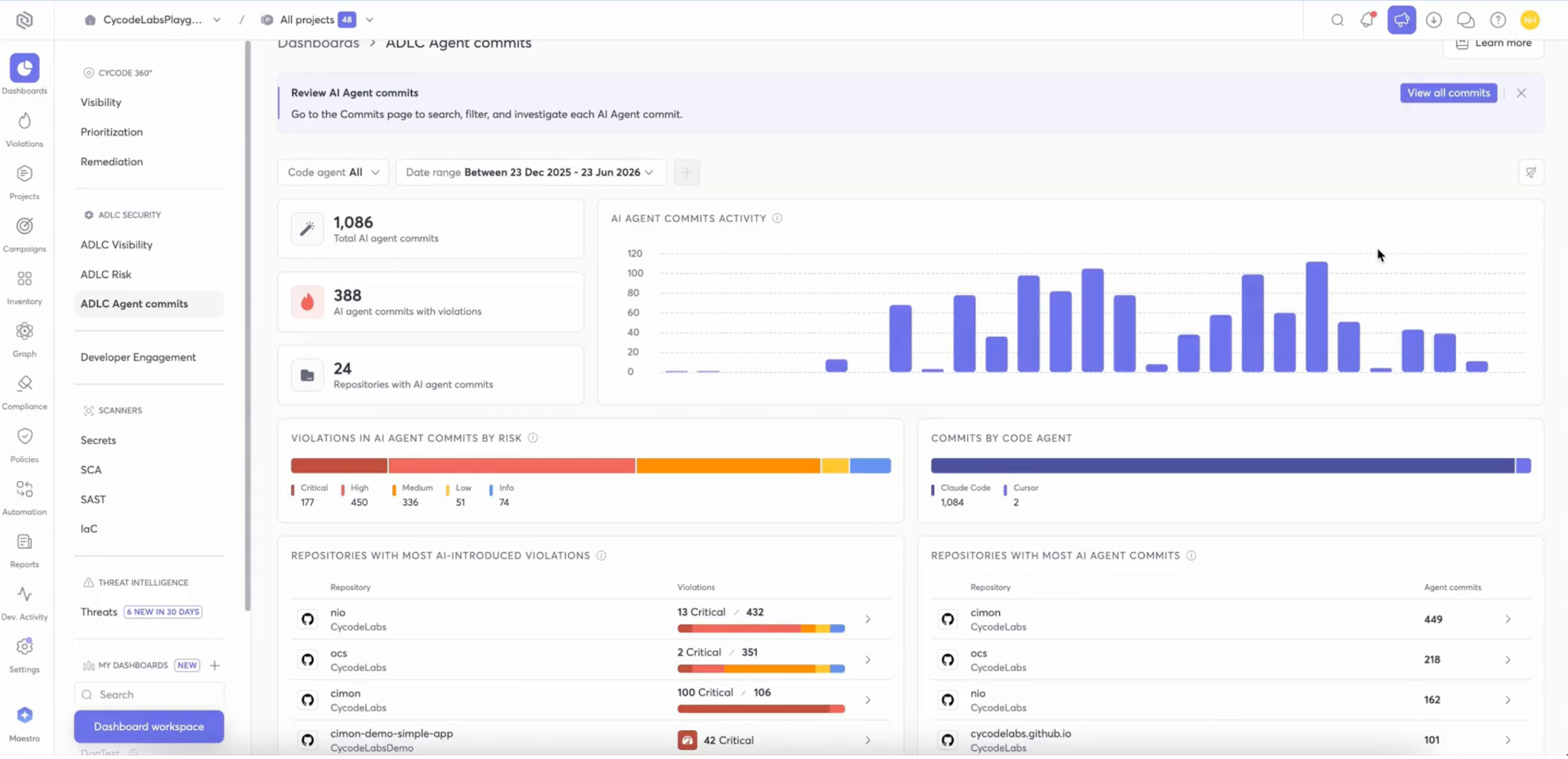Expand the cimon violations row chevron
This screenshot has height=759, width=1568.
pyautogui.click(x=867, y=700)
